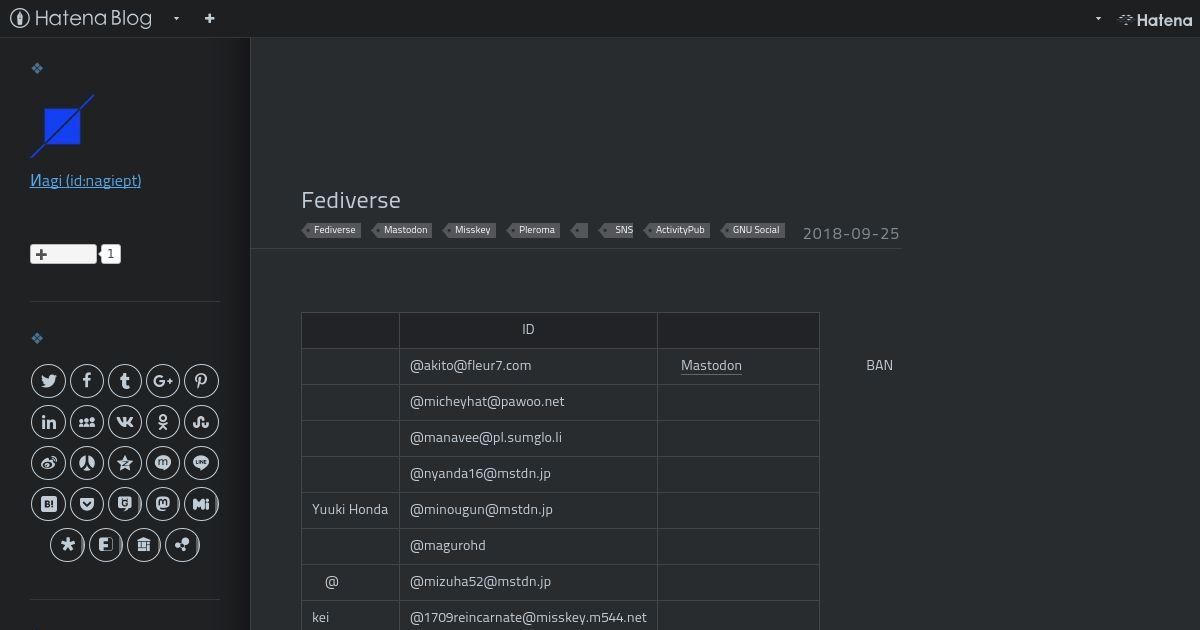This screenshot has height=630, width=1200.
Task: Follow the Mastodon link in table
Action: [x=711, y=366]
